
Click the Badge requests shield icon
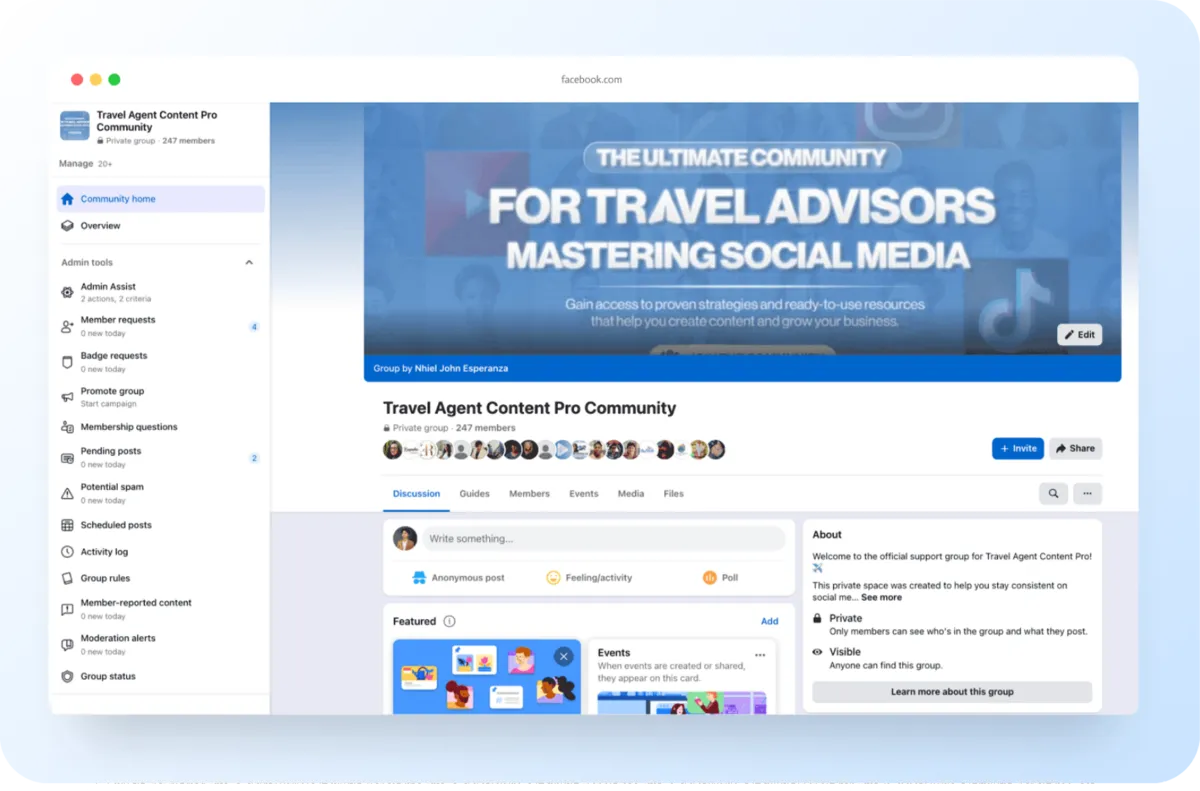[x=67, y=362]
